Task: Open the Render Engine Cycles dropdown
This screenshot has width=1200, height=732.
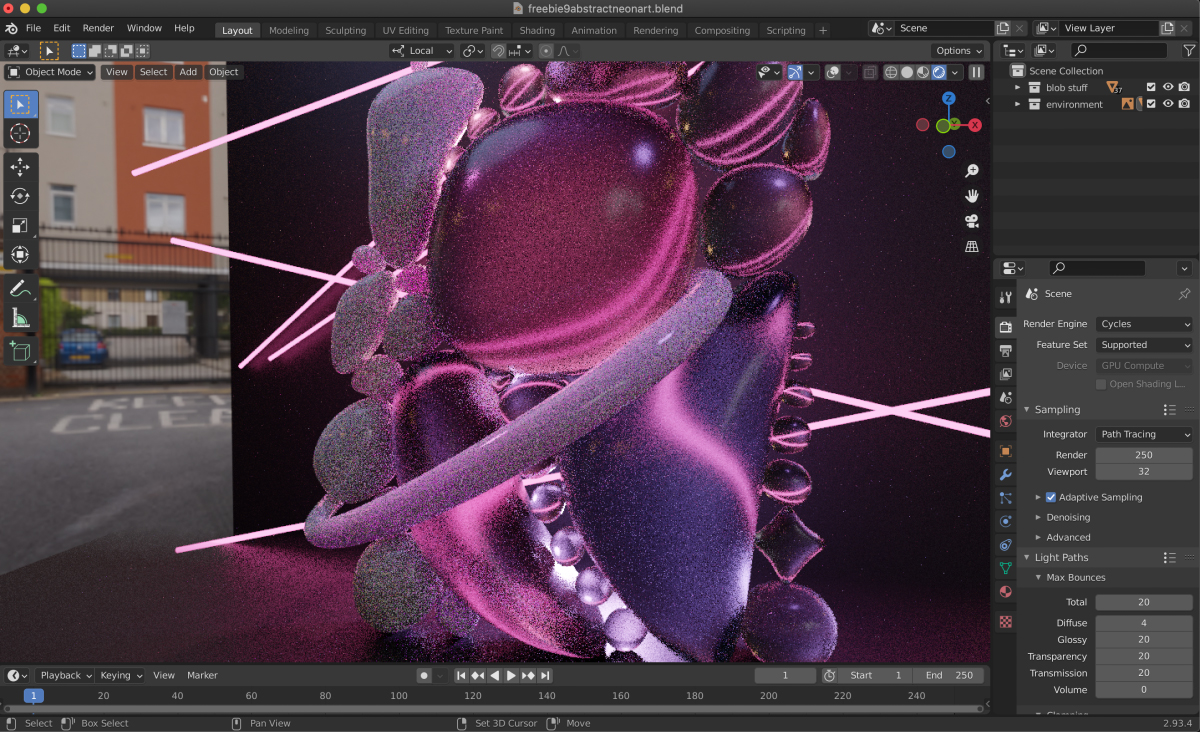Action: pos(1145,324)
